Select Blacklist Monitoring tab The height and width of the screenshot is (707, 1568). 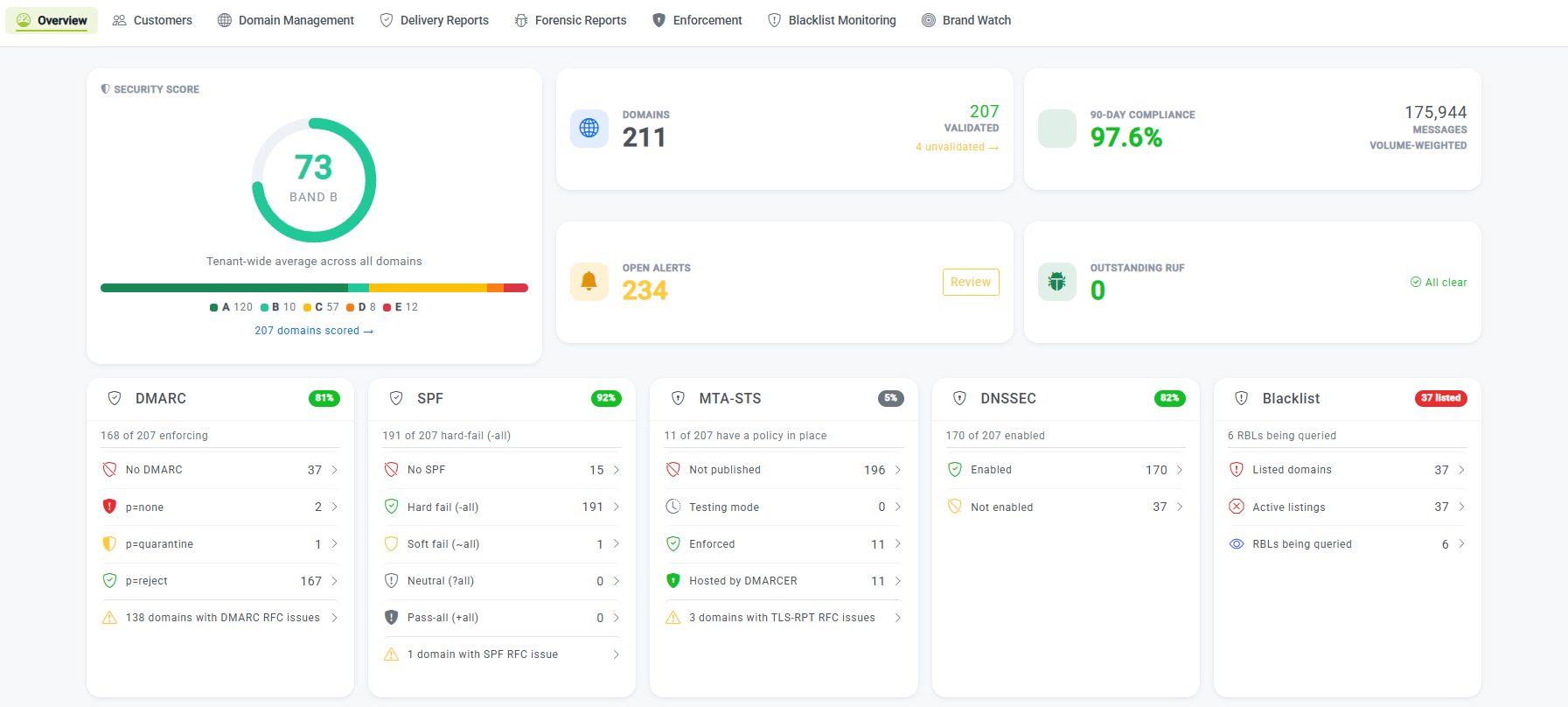coord(832,20)
